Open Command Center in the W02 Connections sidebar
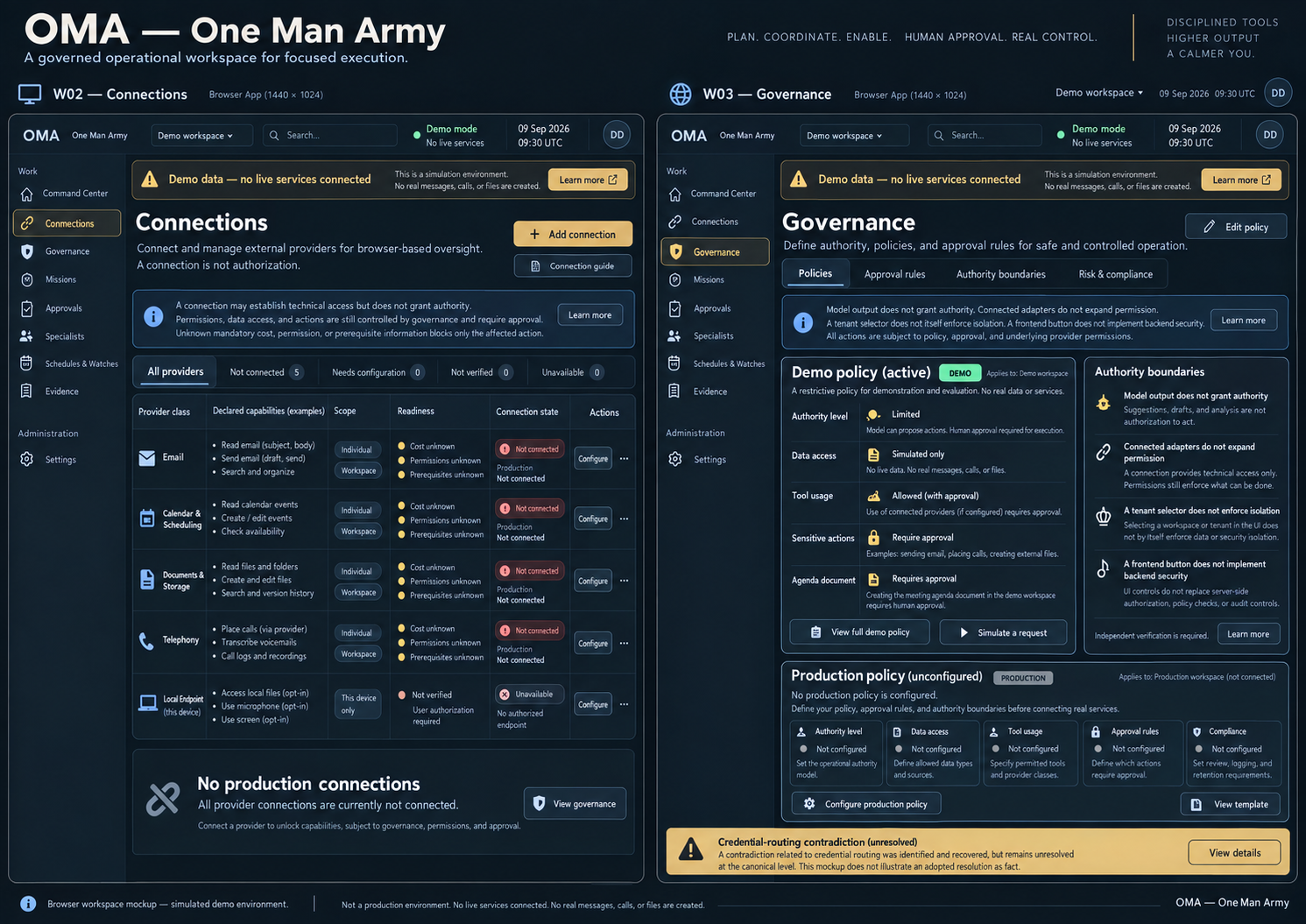The image size is (1306, 924). [x=67, y=194]
